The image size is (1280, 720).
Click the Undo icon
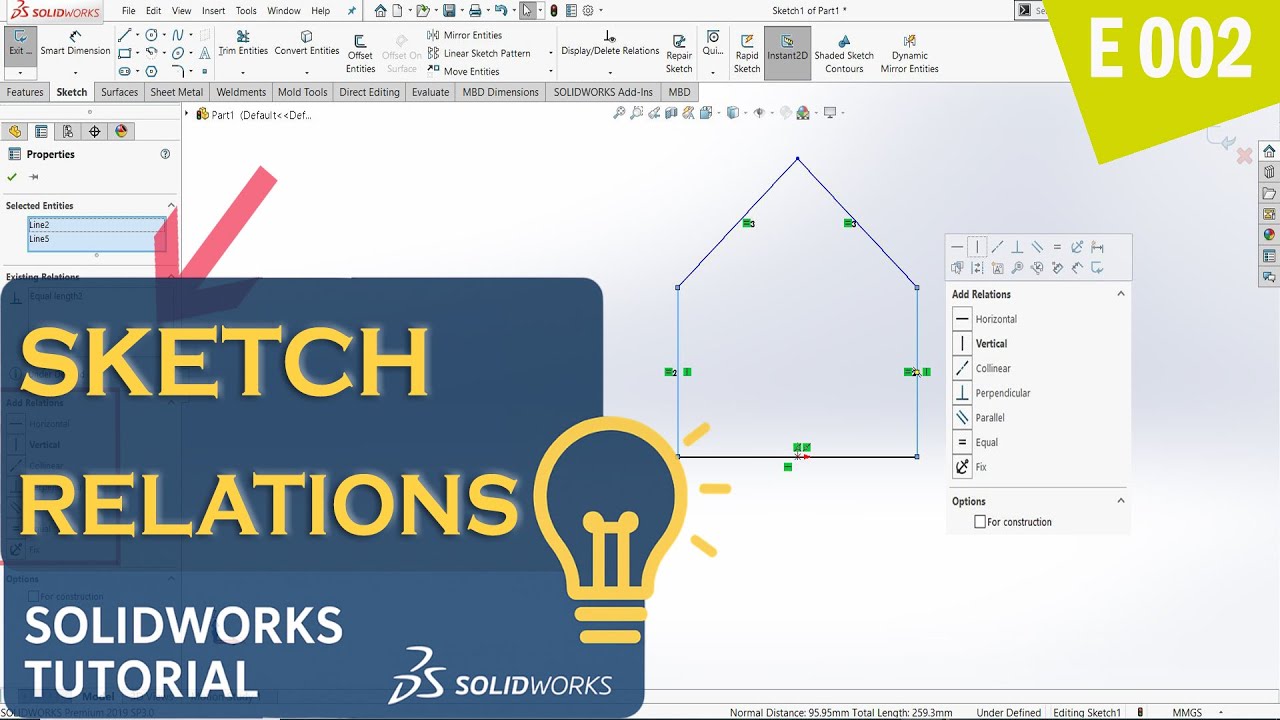coord(501,11)
